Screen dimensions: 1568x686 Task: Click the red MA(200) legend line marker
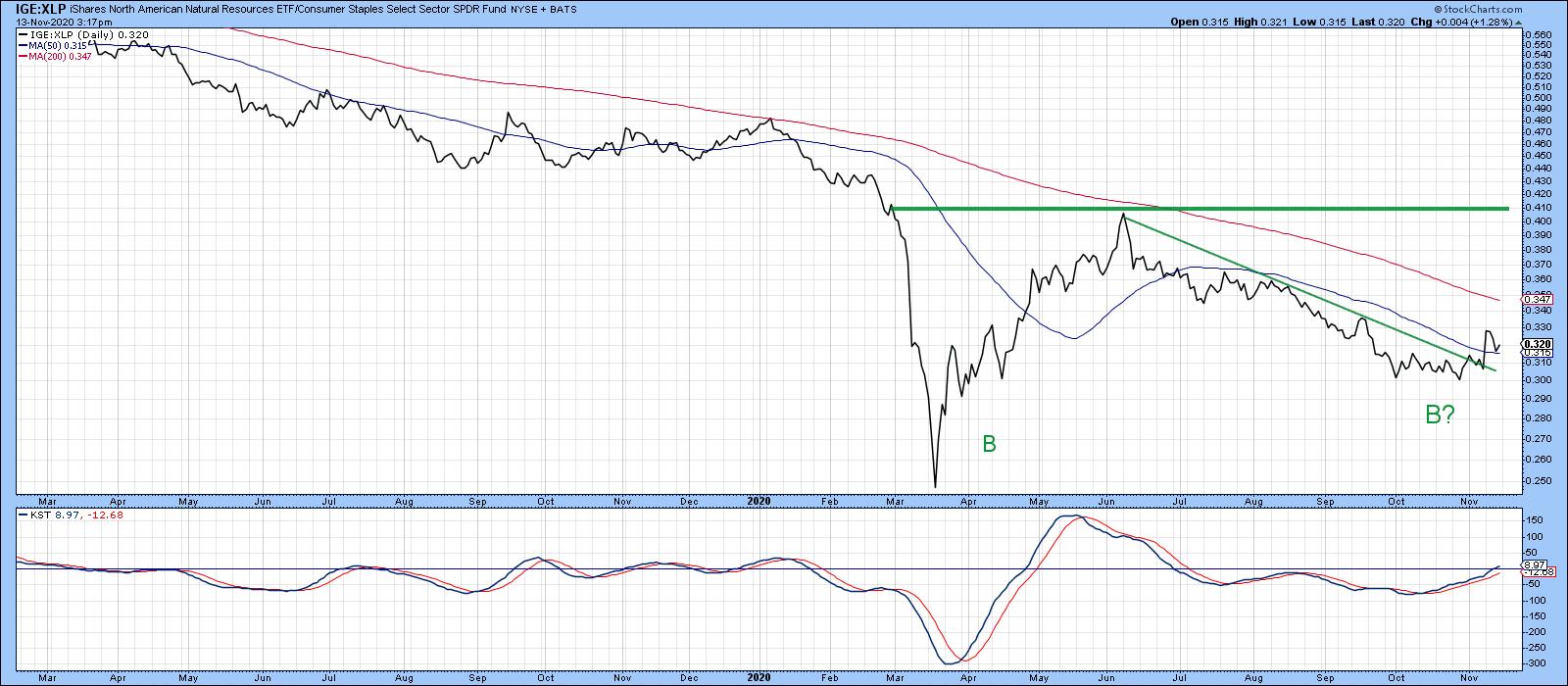23,58
